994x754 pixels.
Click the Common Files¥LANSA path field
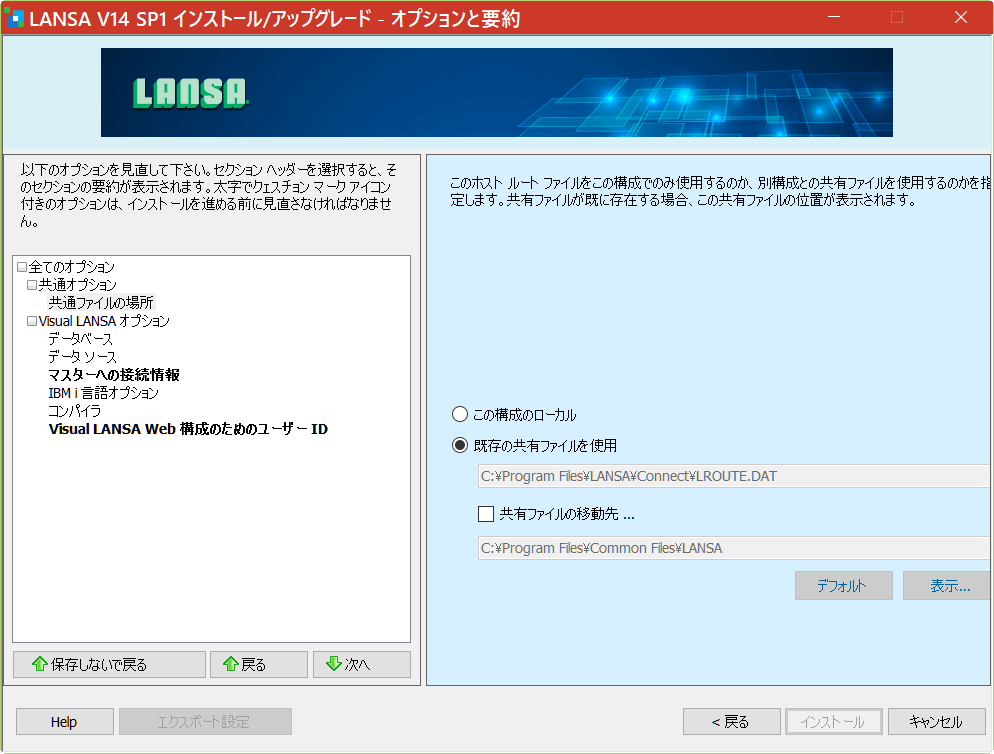coord(733,548)
